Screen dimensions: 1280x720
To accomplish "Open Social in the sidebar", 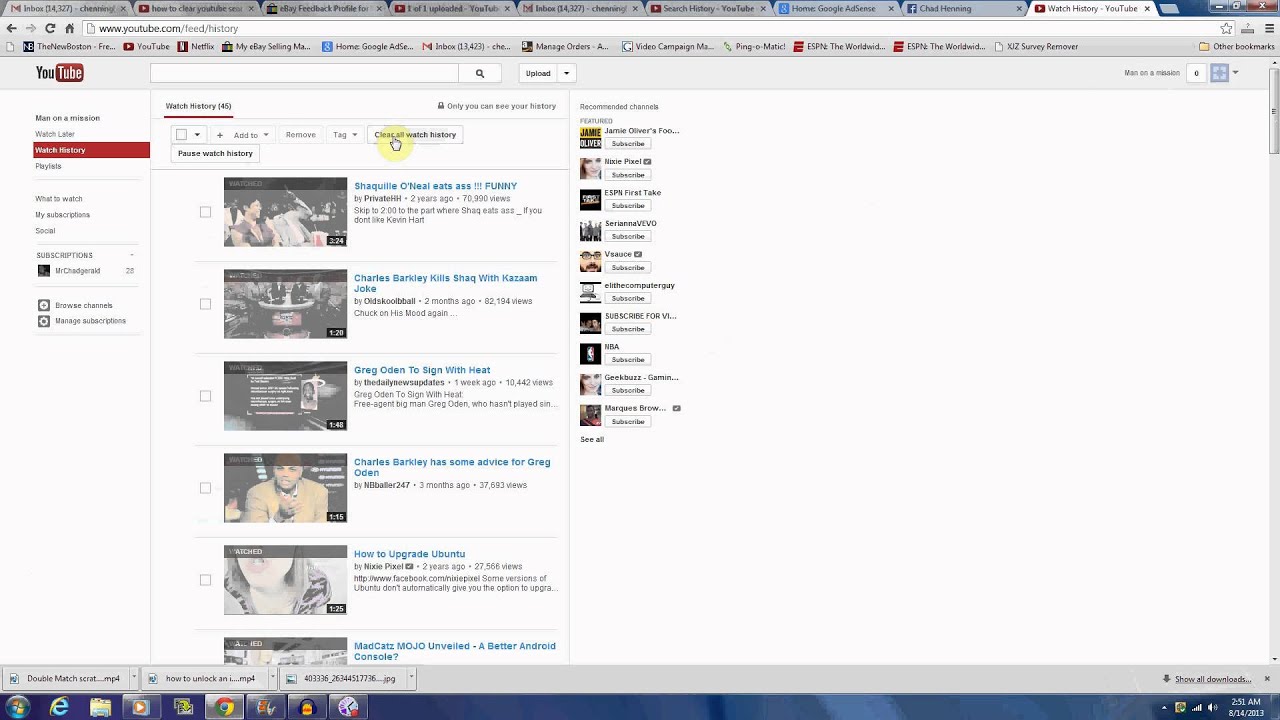I will (x=45, y=231).
